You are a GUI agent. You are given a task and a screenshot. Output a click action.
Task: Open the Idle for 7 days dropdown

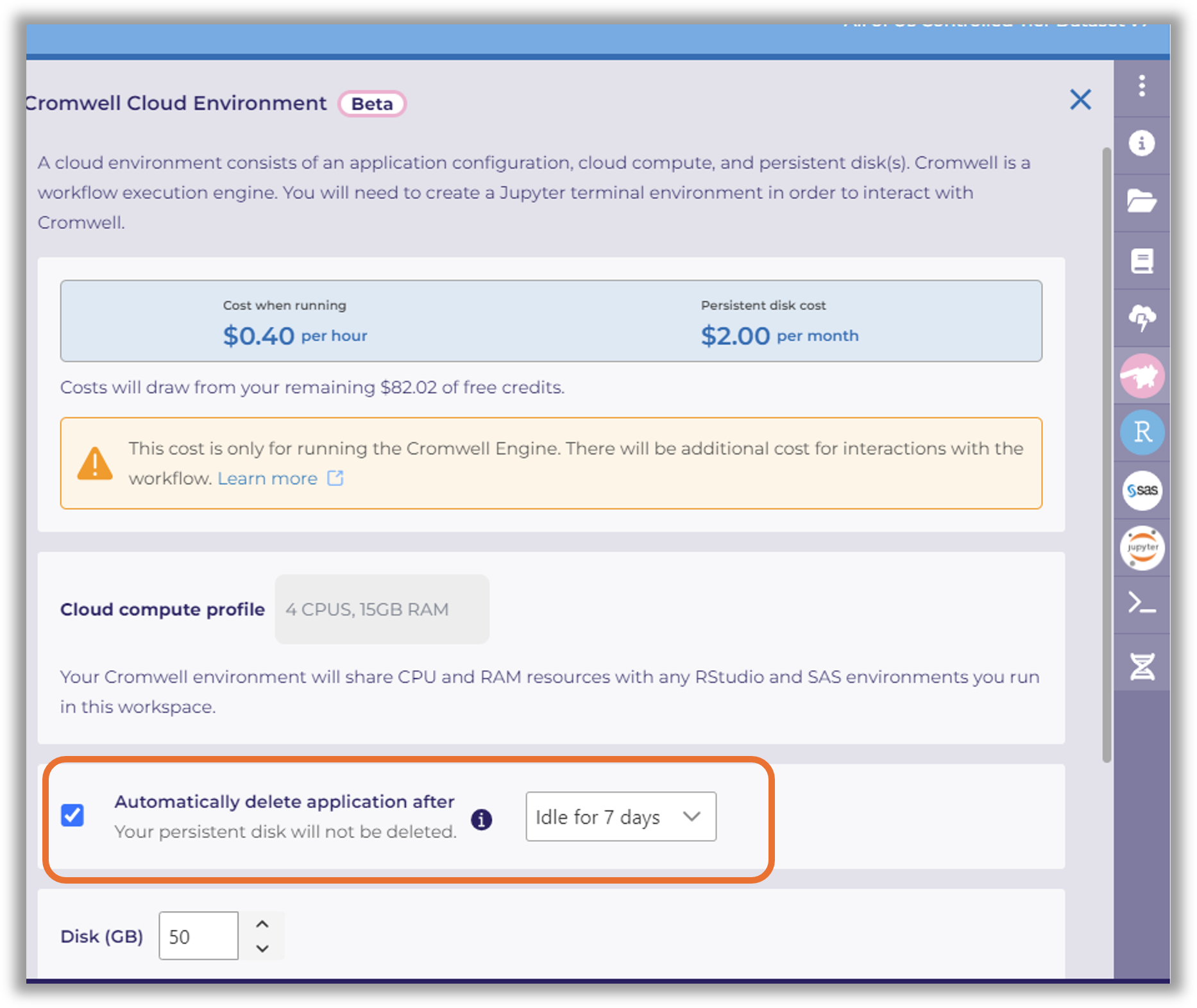(x=620, y=816)
